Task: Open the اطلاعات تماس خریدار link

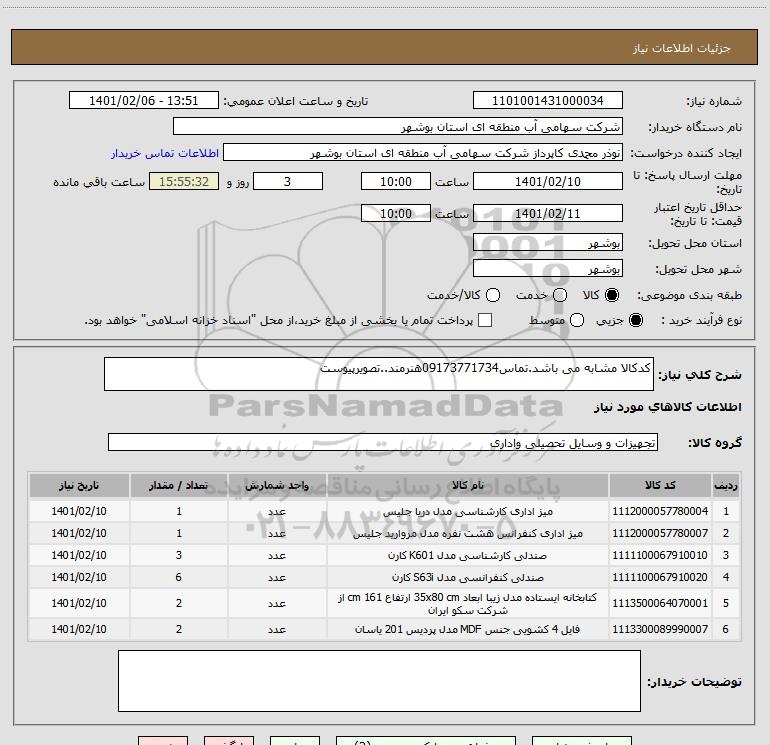Action: [x=165, y=153]
